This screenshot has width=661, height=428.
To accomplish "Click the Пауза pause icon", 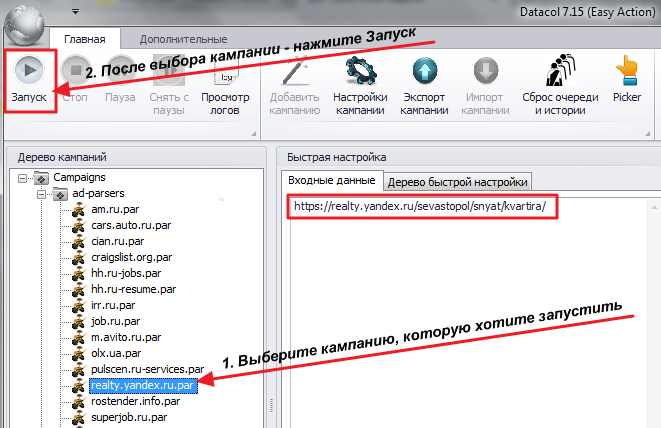I will [121, 70].
